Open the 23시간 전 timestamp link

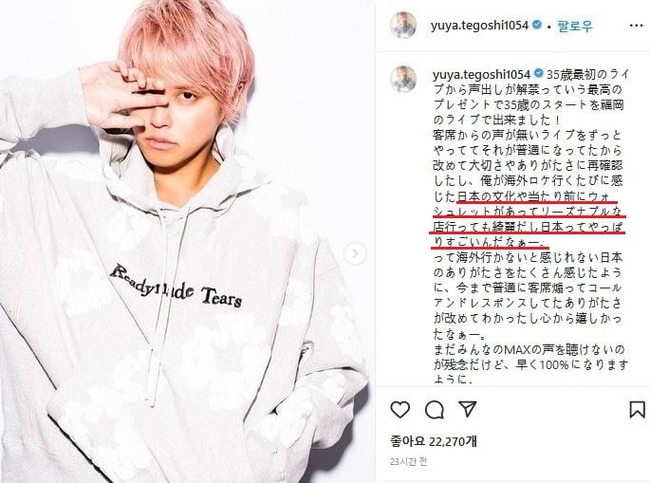(x=408, y=461)
